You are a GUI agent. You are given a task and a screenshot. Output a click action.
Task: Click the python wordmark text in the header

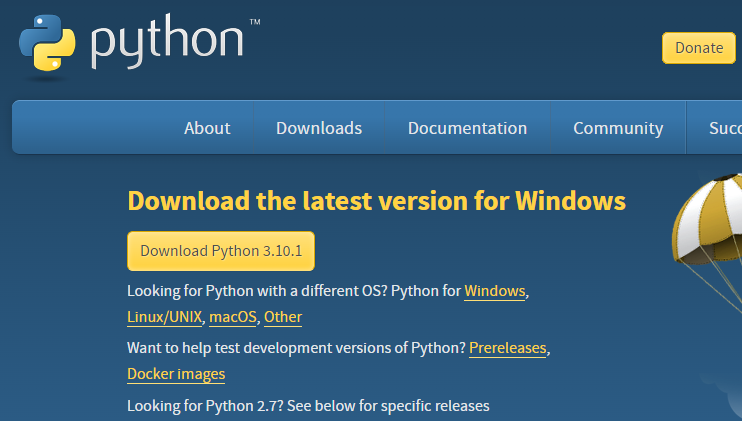click(x=167, y=41)
